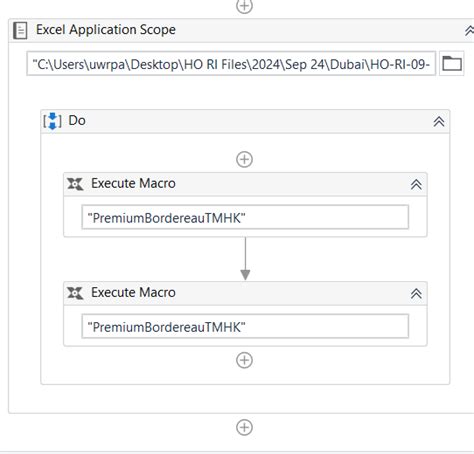Edit macro name in first Execute Macro
The width and height of the screenshot is (474, 454).
pos(245,217)
